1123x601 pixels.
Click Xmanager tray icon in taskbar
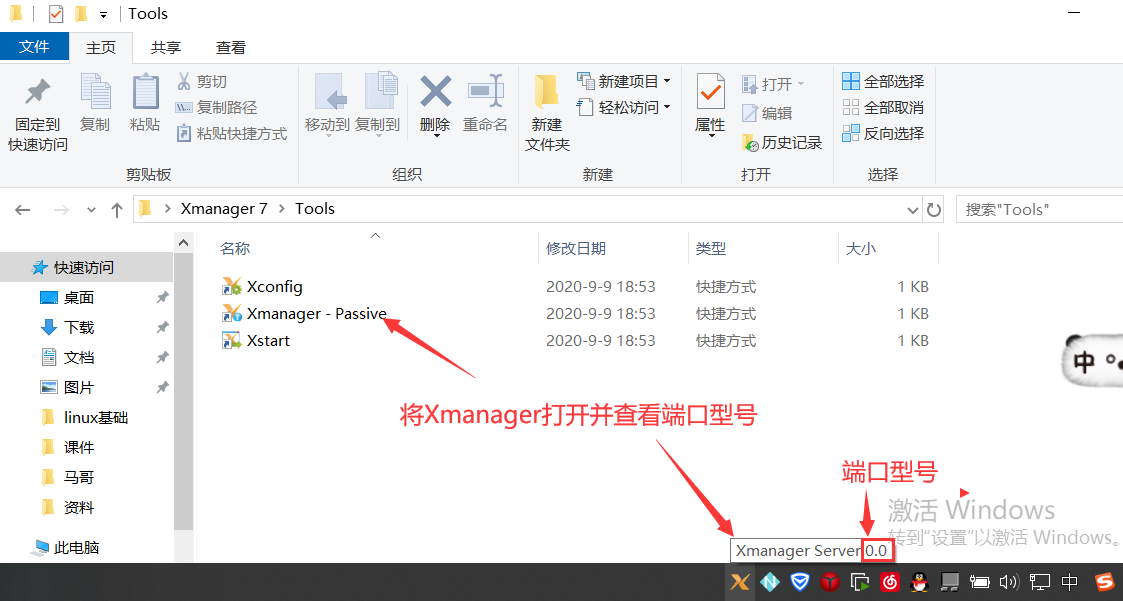click(x=740, y=582)
